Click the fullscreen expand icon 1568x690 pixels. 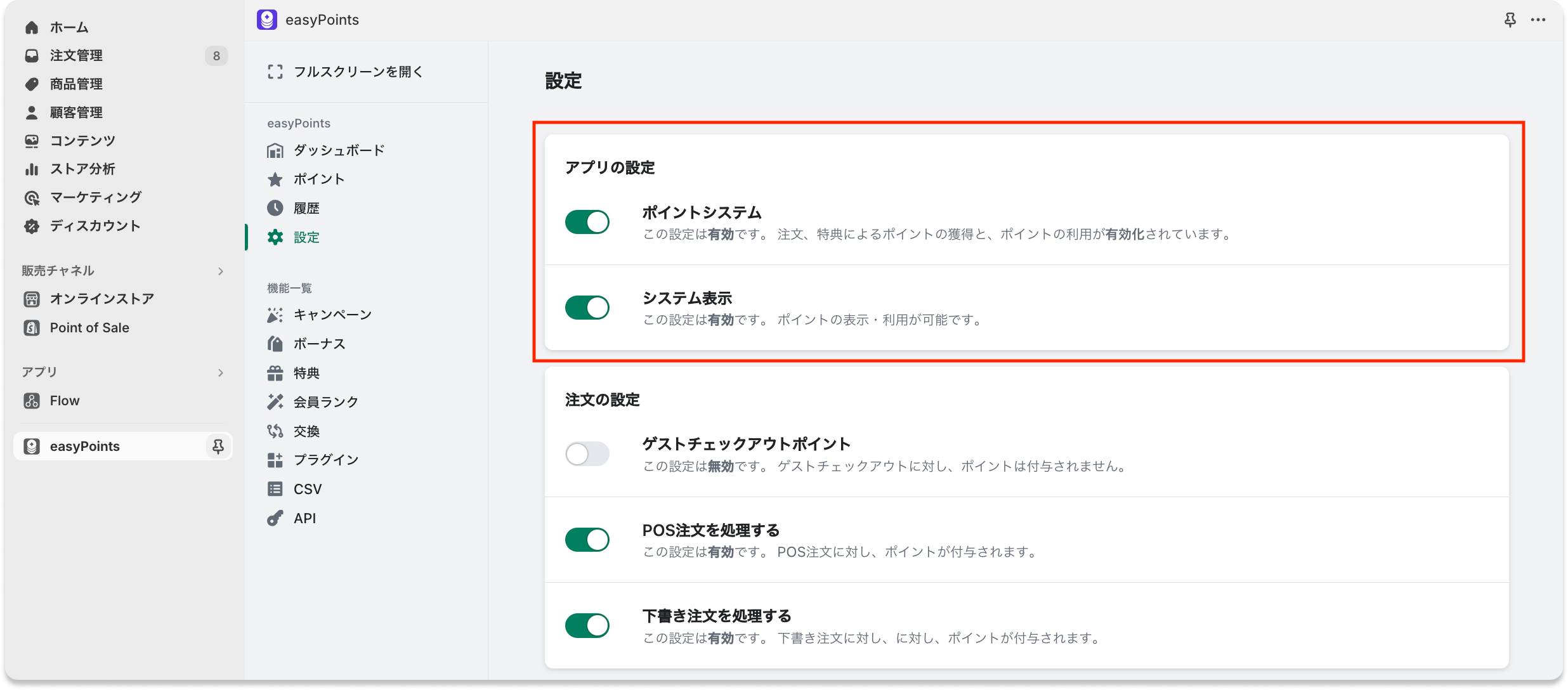pyautogui.click(x=275, y=72)
